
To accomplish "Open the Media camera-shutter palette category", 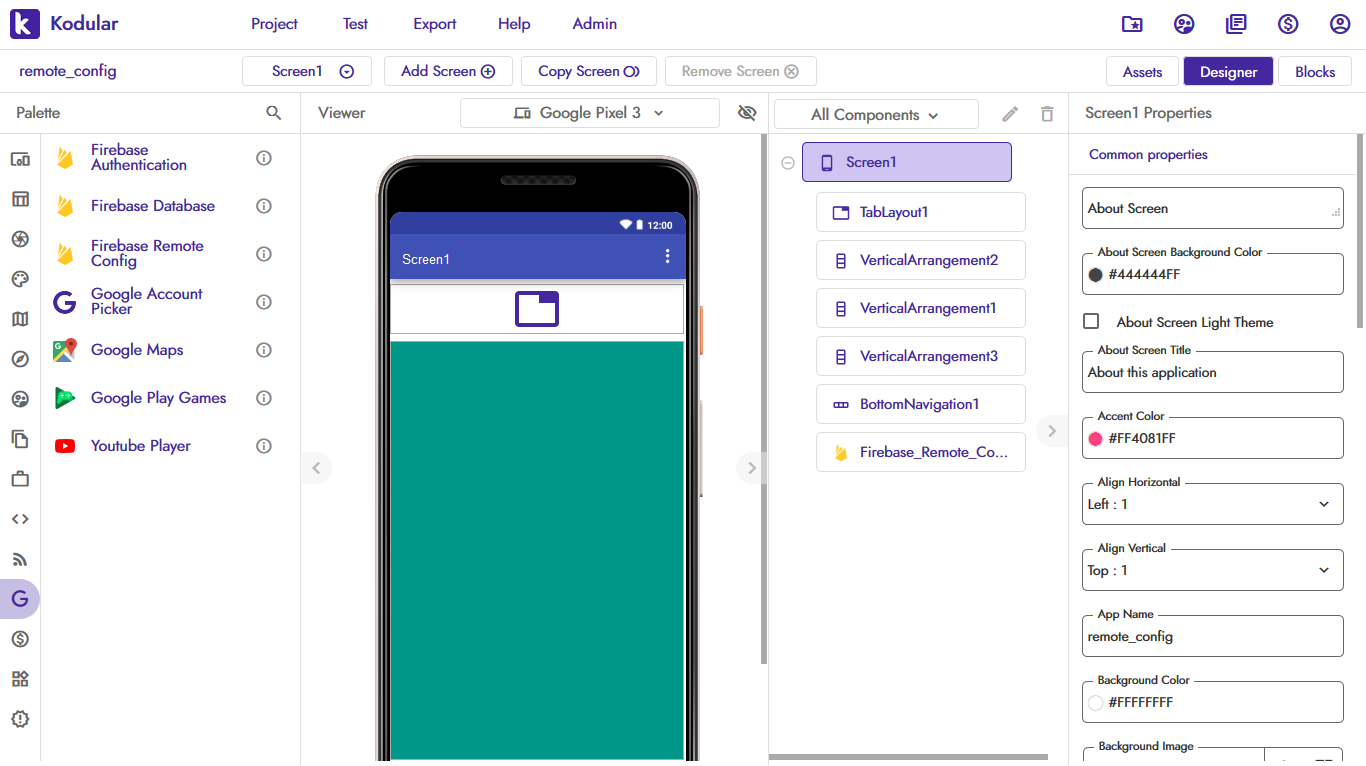I will (x=20, y=239).
